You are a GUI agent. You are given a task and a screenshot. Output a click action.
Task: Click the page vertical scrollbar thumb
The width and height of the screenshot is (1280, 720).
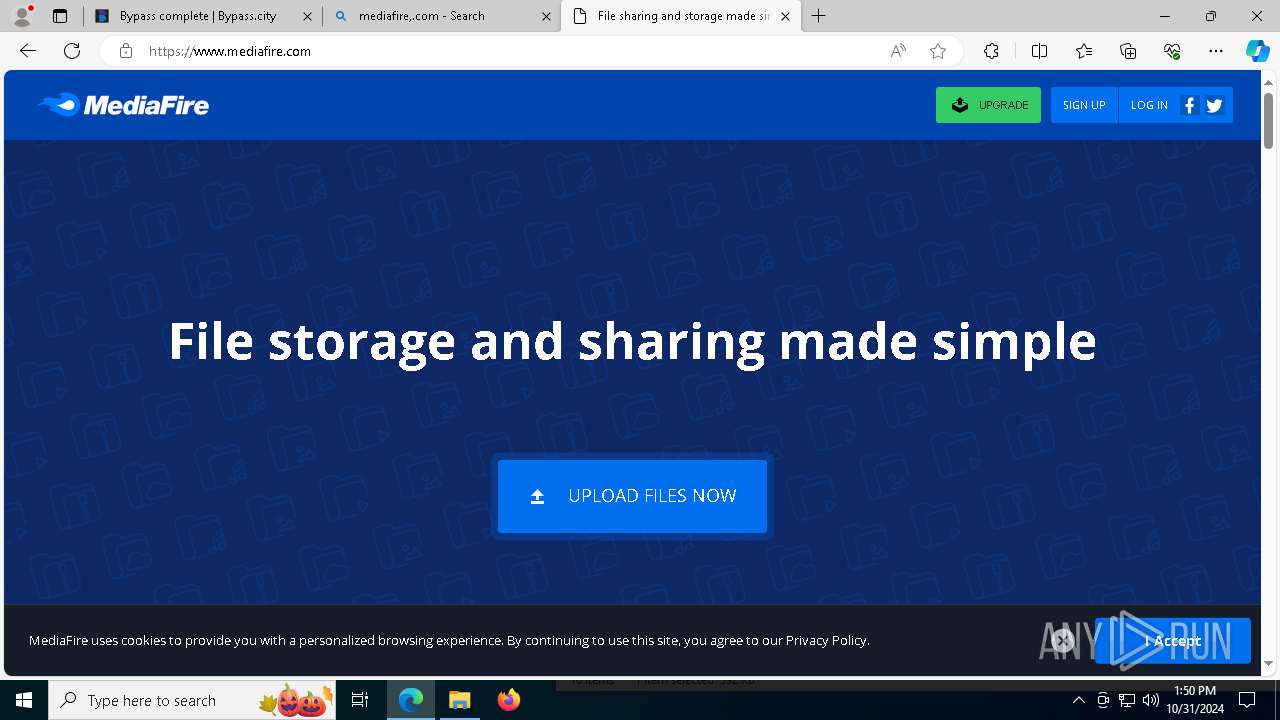pos(1268,121)
